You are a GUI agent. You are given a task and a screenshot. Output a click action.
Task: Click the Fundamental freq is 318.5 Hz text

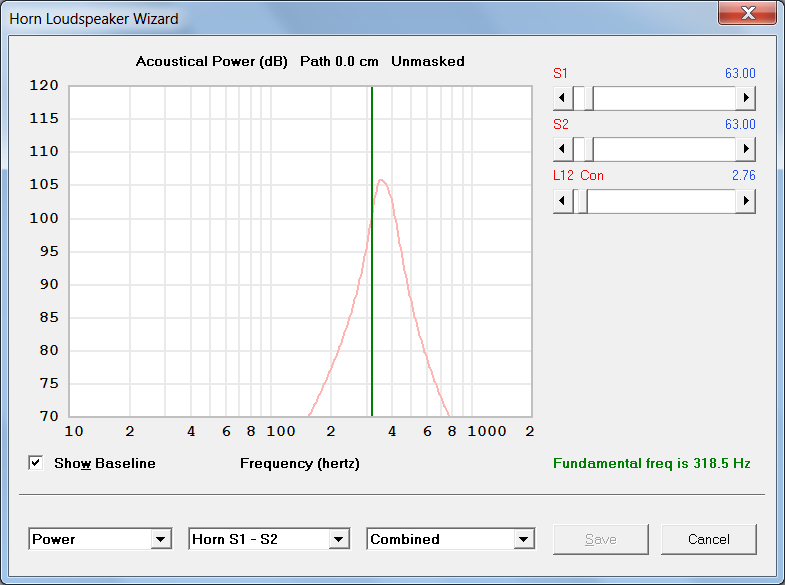pyautogui.click(x=651, y=463)
